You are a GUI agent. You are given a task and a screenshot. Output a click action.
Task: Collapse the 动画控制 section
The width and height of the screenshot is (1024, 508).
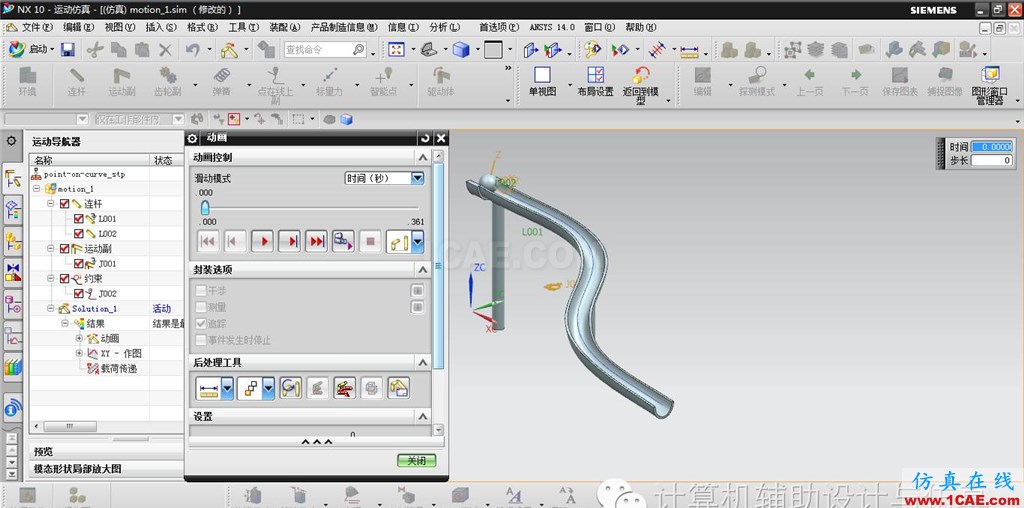[423, 157]
